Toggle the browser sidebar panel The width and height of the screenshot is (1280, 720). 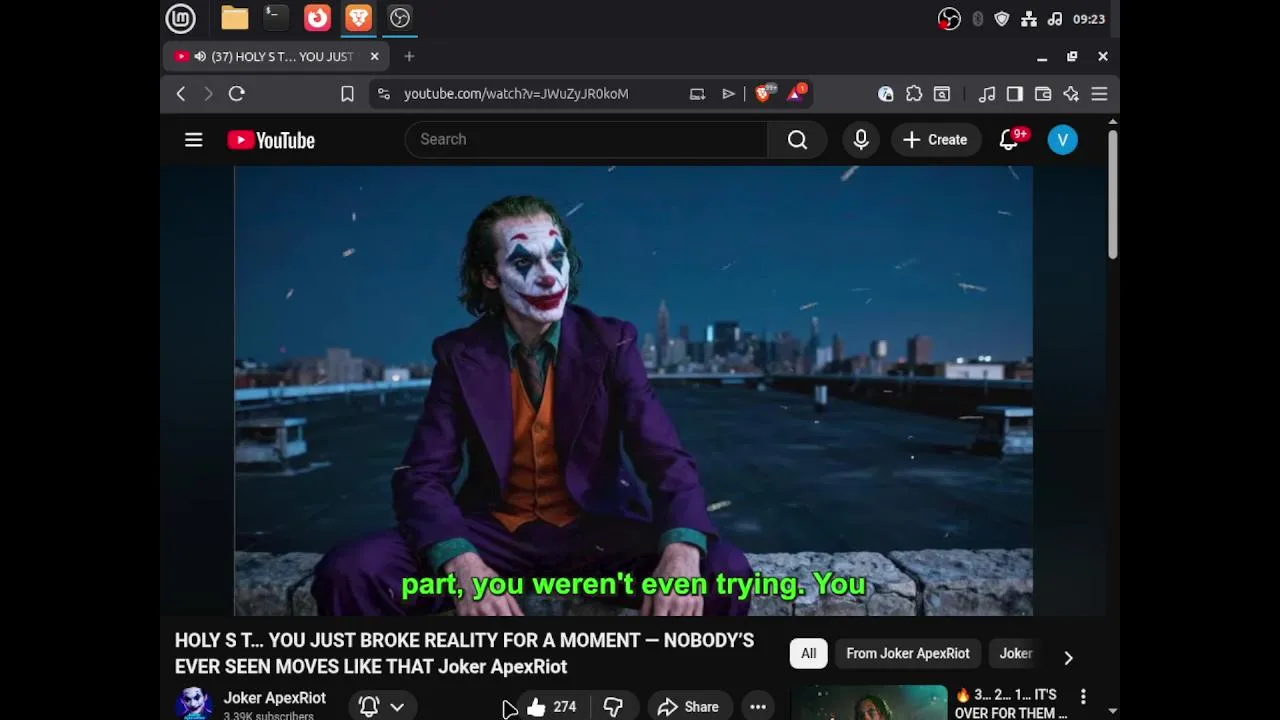[1015, 94]
